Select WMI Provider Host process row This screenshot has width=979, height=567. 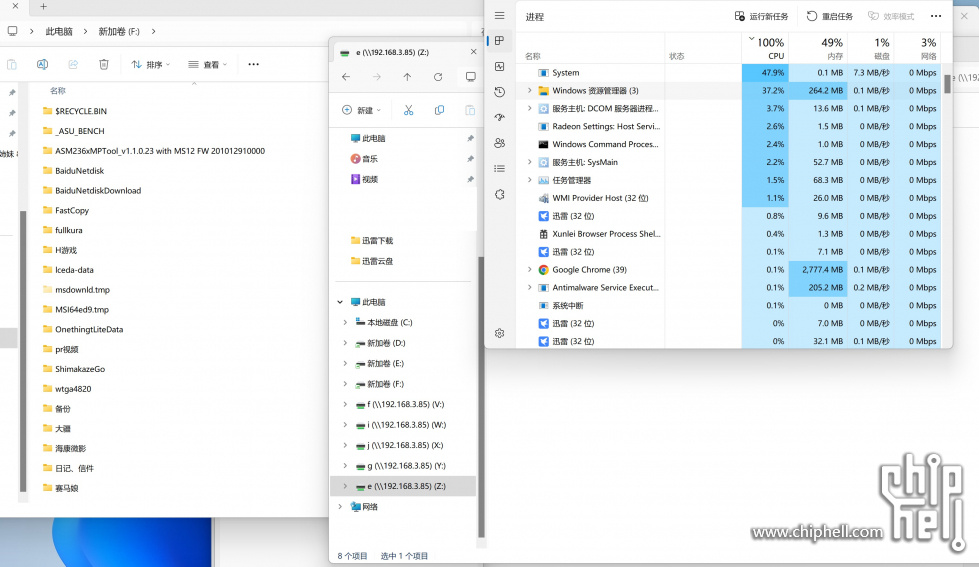click(x=730, y=198)
